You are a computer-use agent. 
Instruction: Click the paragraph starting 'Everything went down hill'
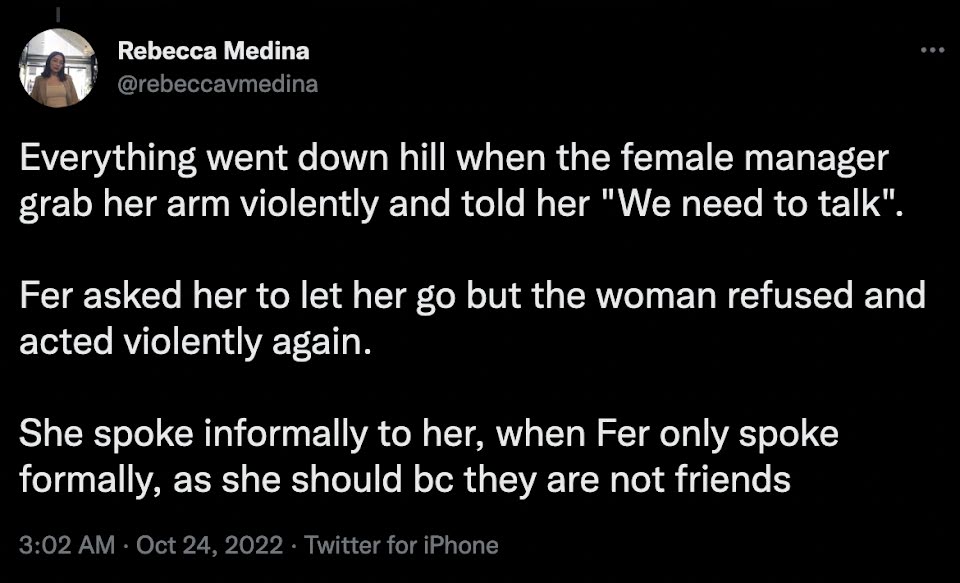(461, 181)
